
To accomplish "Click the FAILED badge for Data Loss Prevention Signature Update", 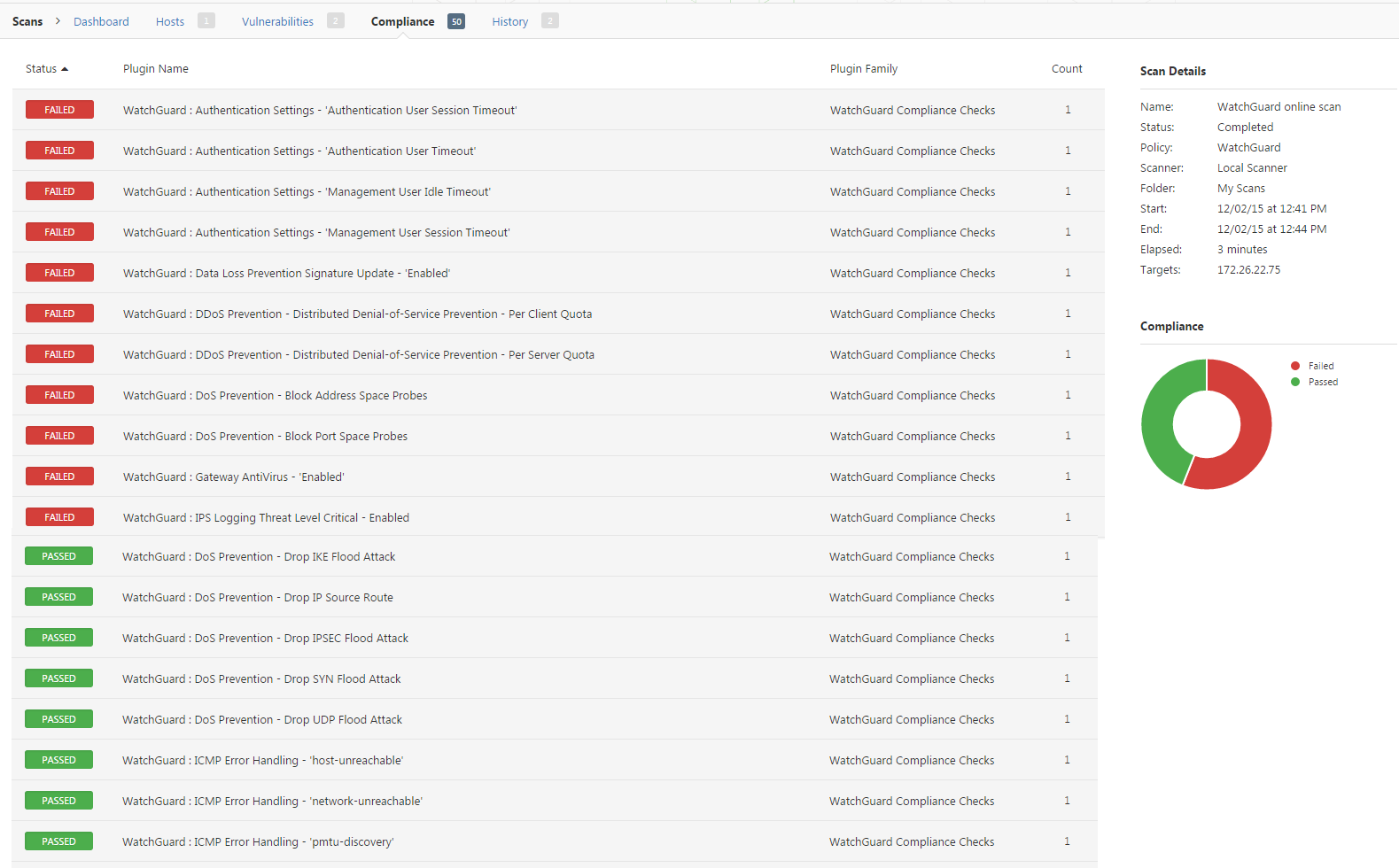I will 59,273.
